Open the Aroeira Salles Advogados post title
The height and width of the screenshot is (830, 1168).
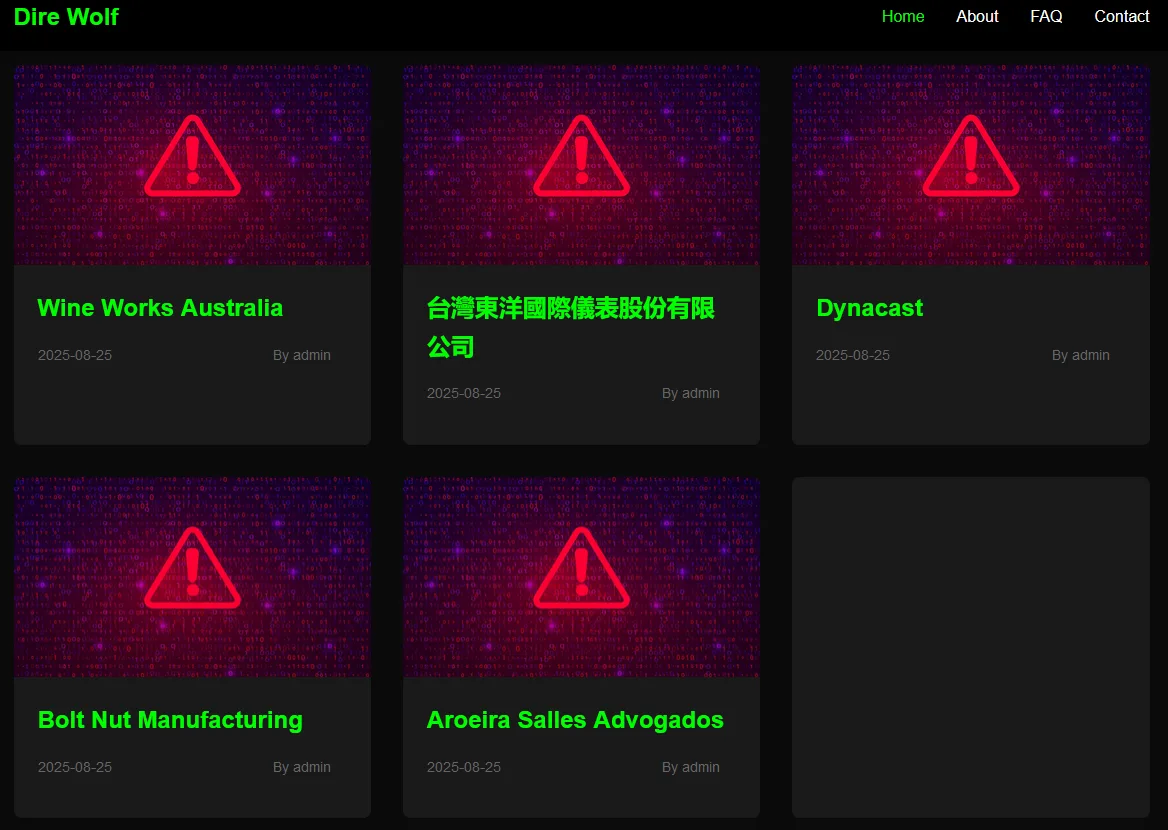575,720
